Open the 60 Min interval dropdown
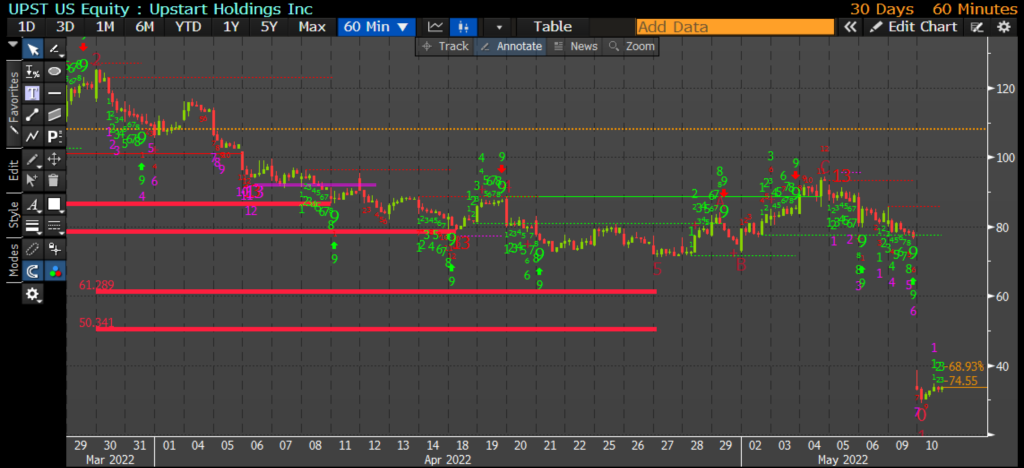The image size is (1024, 468). (376, 27)
